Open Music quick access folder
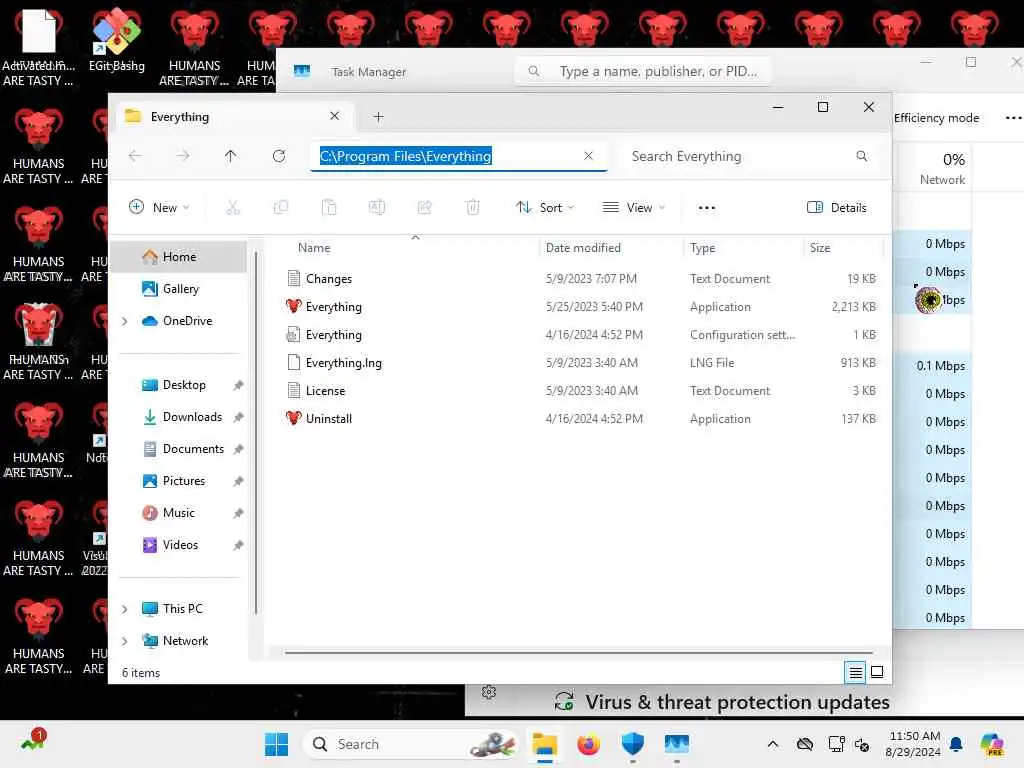 coord(178,513)
